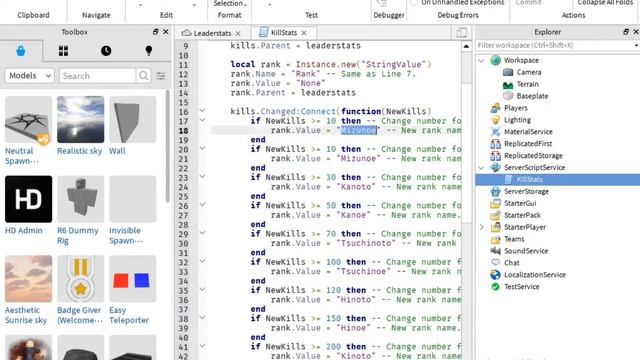Select the MaterialService icon
640x360 pixels.
click(x=496, y=131)
